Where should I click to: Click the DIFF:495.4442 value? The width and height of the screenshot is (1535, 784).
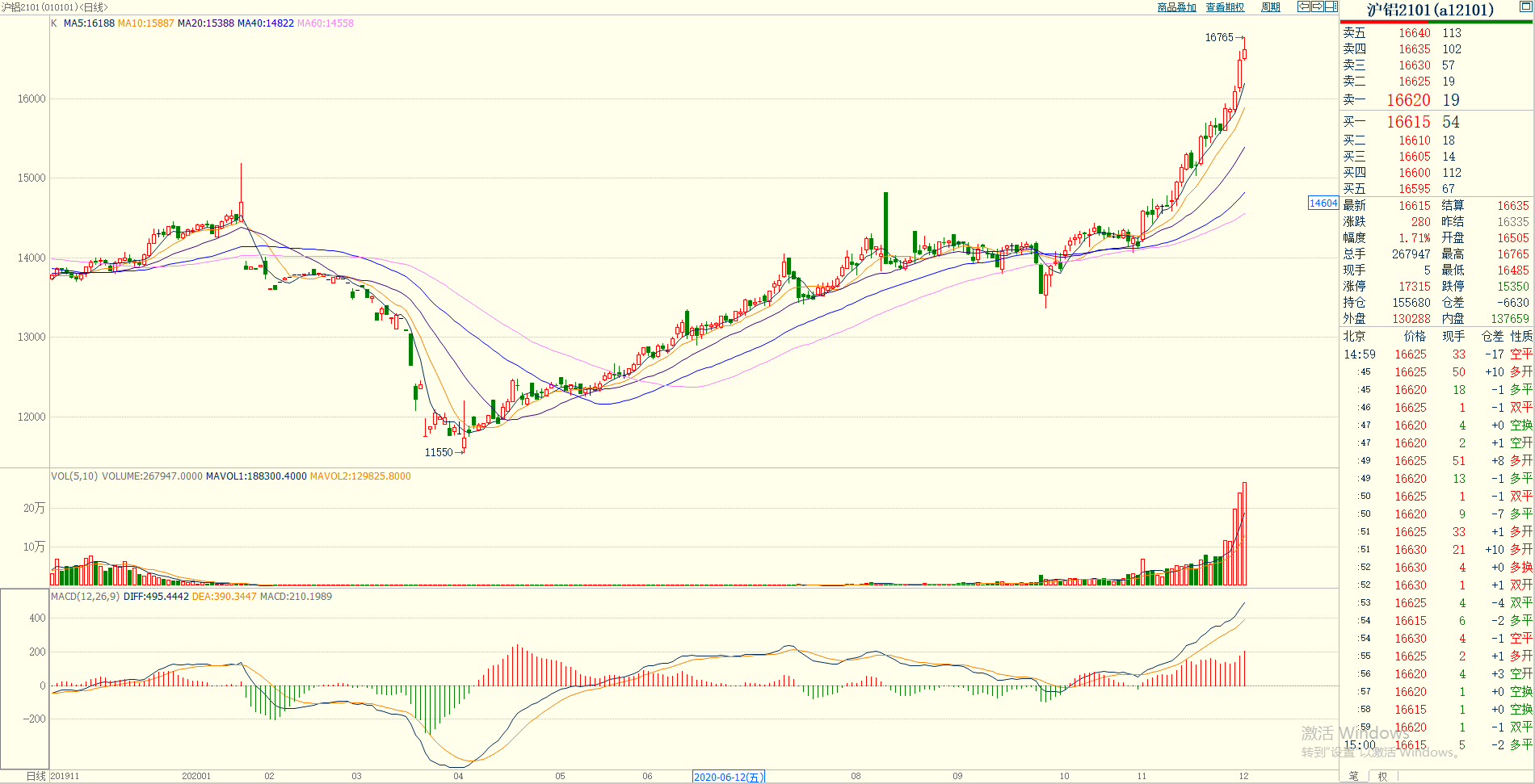tap(156, 596)
